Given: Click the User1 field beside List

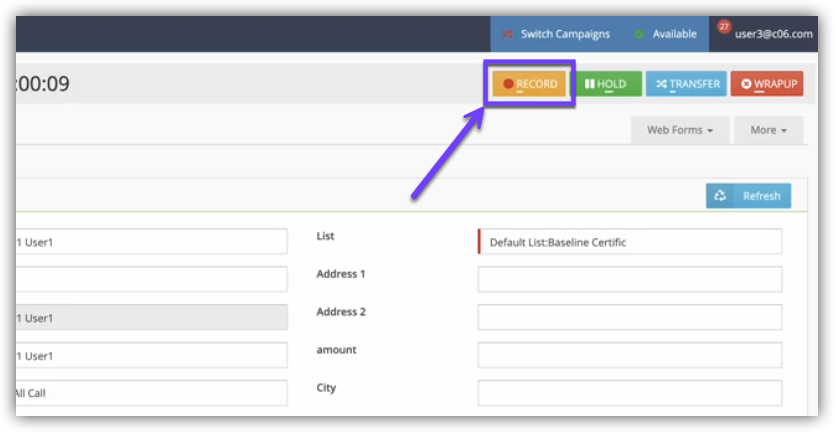Looking at the screenshot, I should coord(150,242).
